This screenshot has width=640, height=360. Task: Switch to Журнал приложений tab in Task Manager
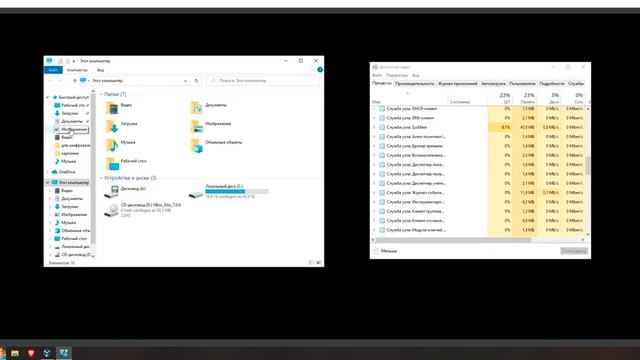(x=458, y=84)
